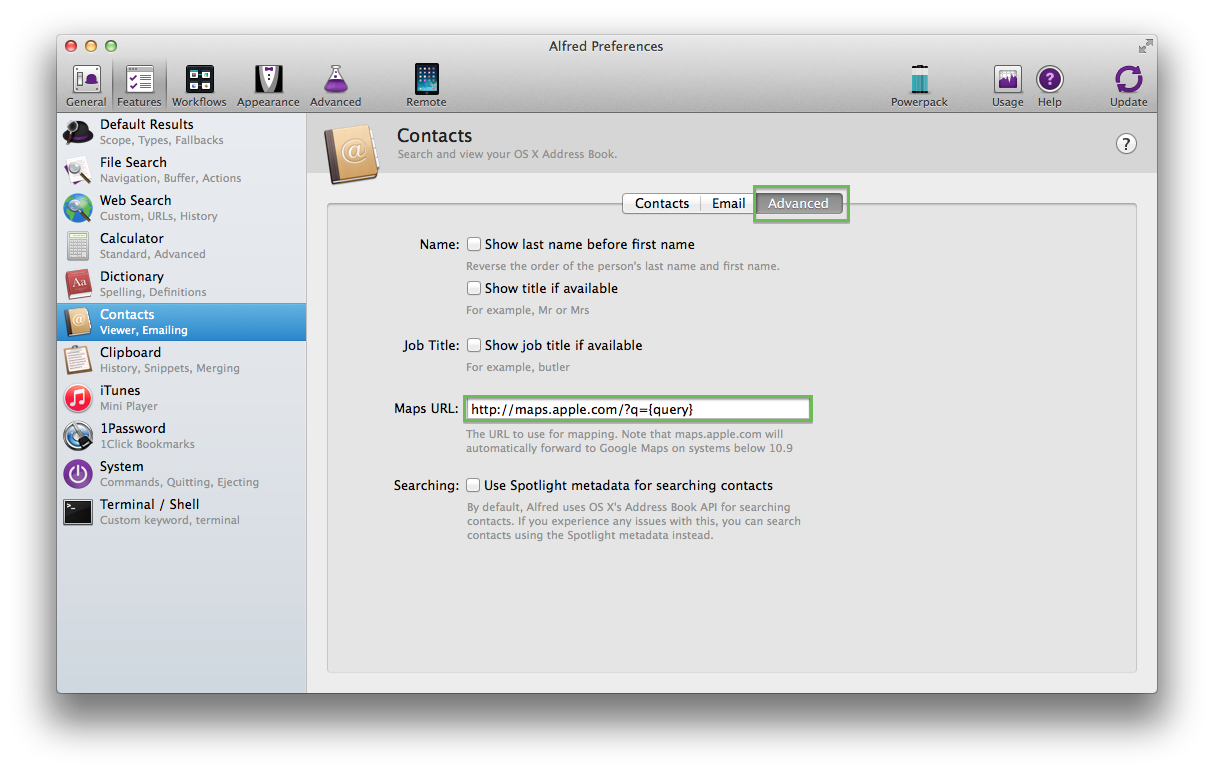The width and height of the screenshot is (1214, 772).
Task: Click 'Custom keyword, terminal' subtitle text
Action: point(170,520)
